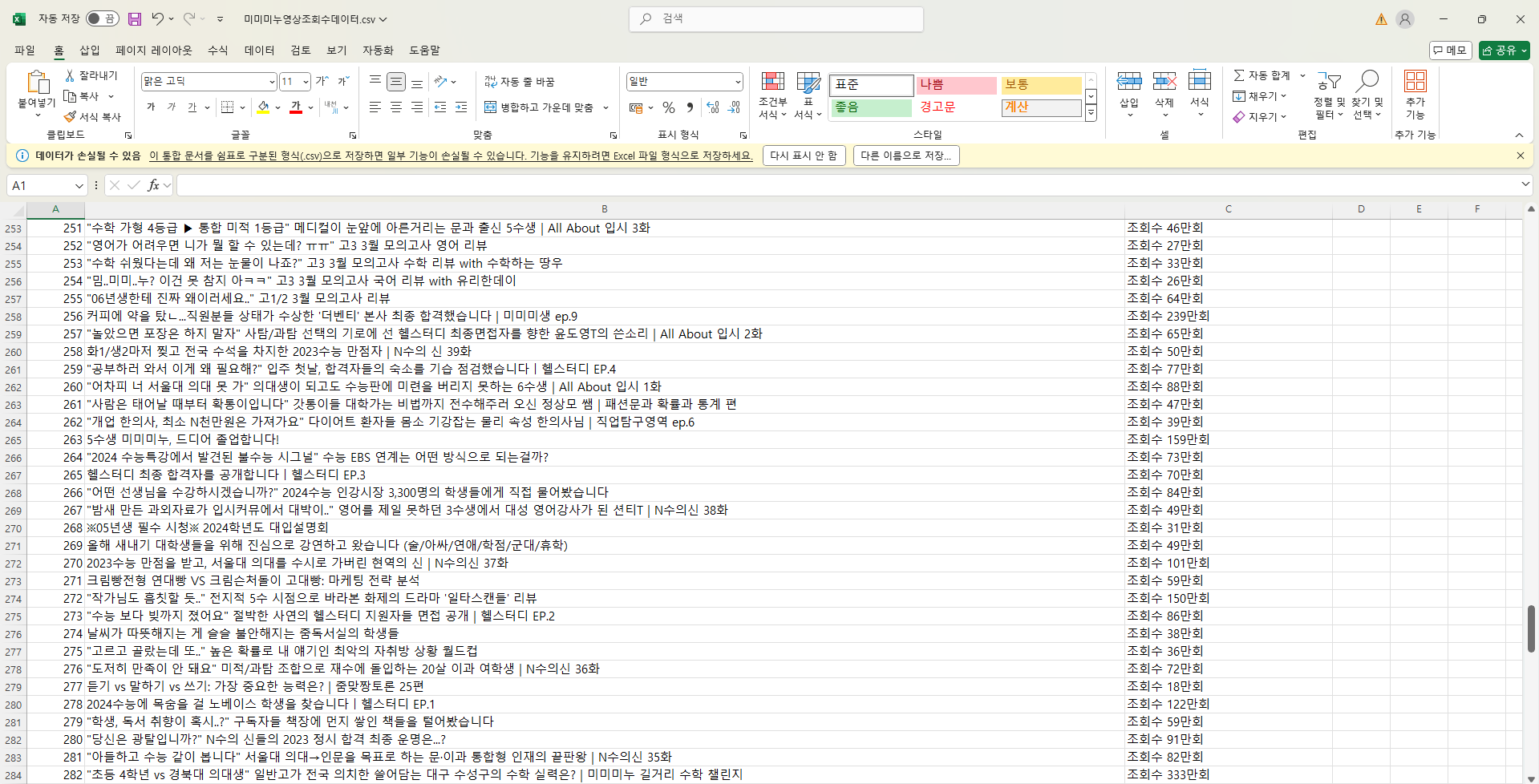Image resolution: width=1539 pixels, height=784 pixels.
Task: Click the Don't Show Again (다시 표시 안 함) button
Action: point(803,156)
